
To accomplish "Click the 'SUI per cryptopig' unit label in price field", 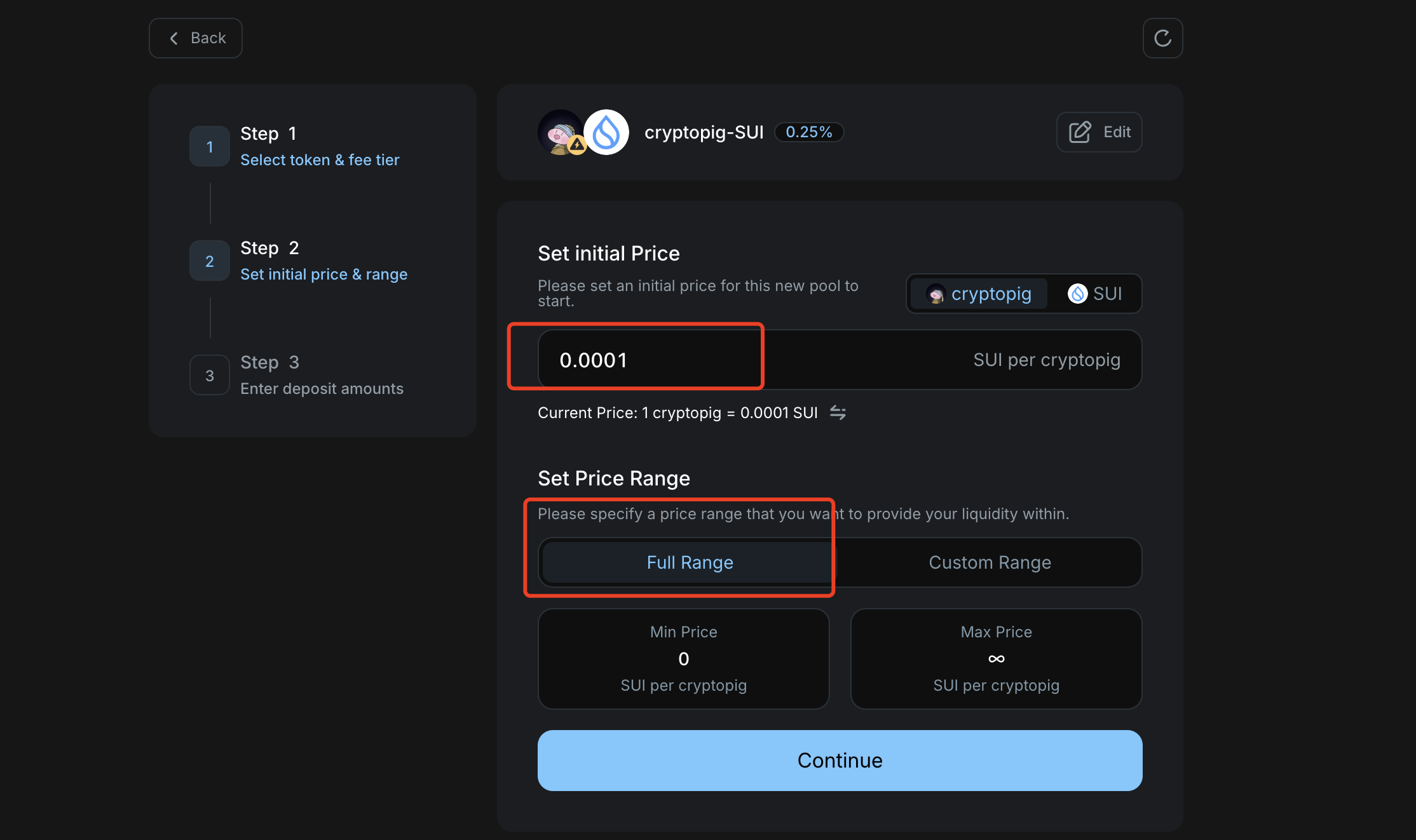I will click(1046, 360).
